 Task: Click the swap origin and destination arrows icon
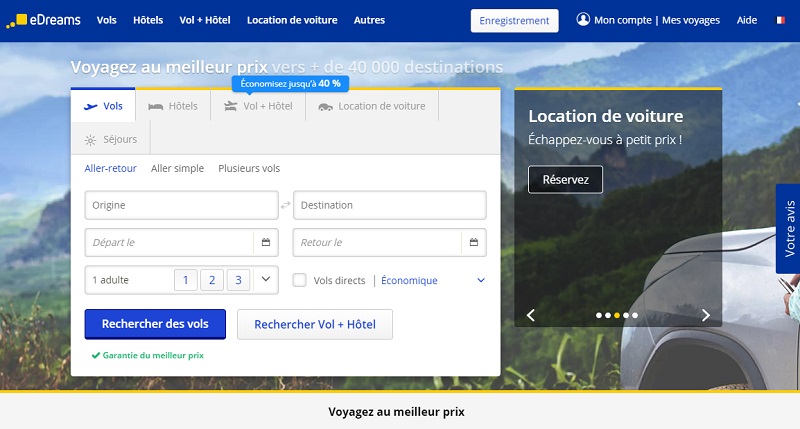(285, 205)
